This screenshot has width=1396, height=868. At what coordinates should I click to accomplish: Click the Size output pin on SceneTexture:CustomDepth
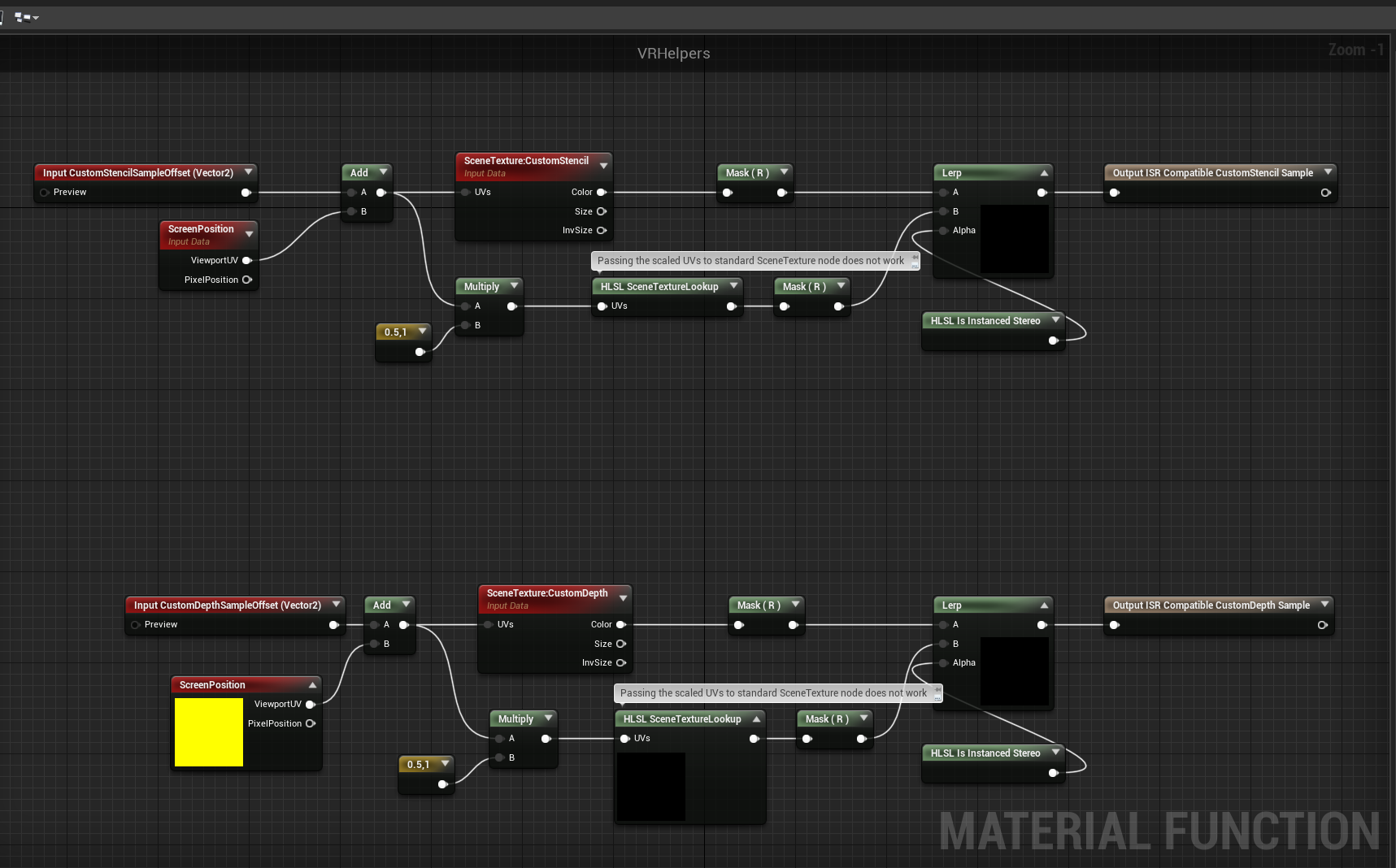coord(621,644)
